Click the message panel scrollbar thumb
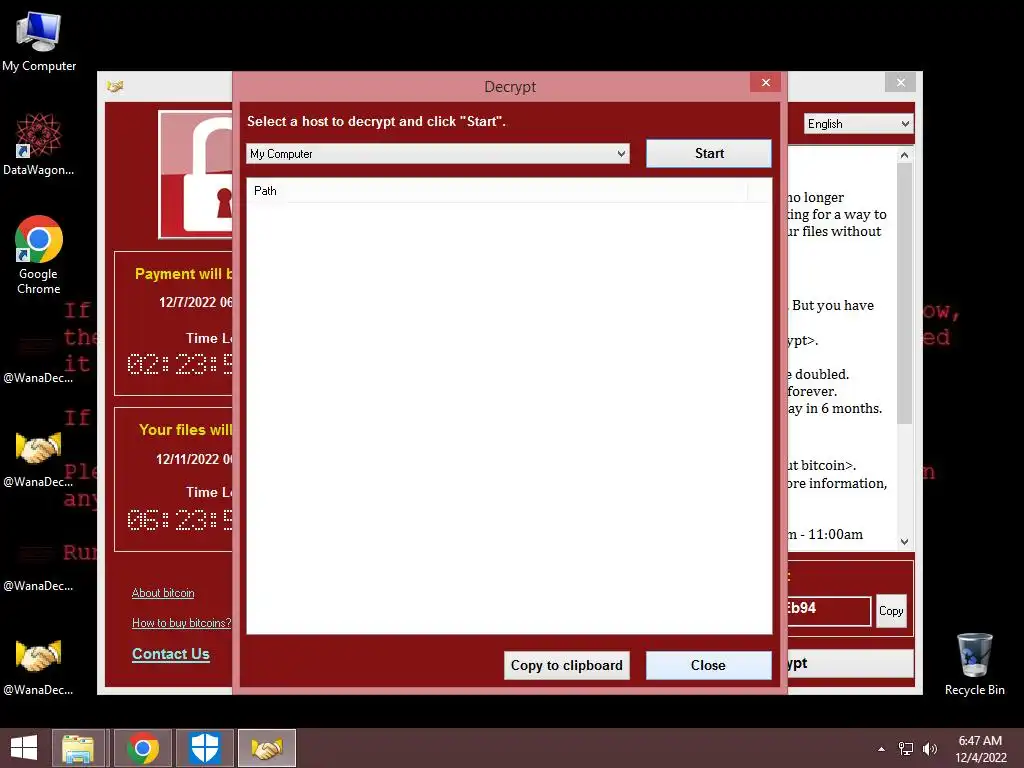1024x768 pixels. (x=904, y=293)
